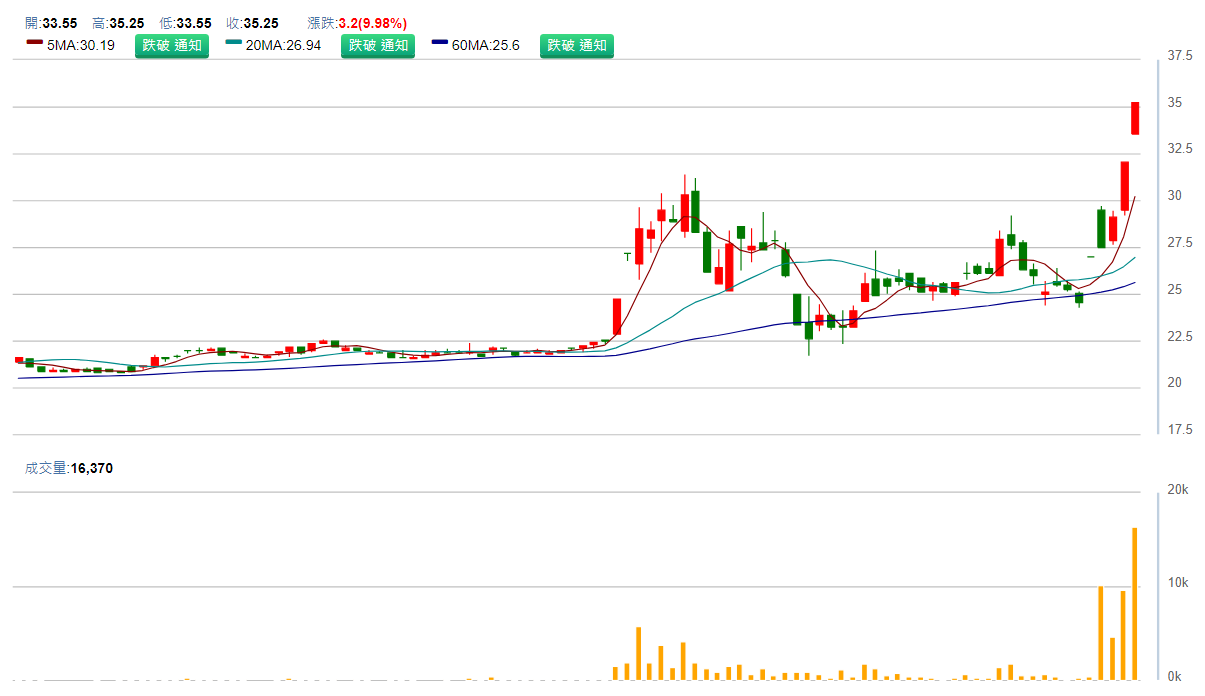Click the 20MA 跌破 通知 button
1205x696 pixels.
pos(377,45)
